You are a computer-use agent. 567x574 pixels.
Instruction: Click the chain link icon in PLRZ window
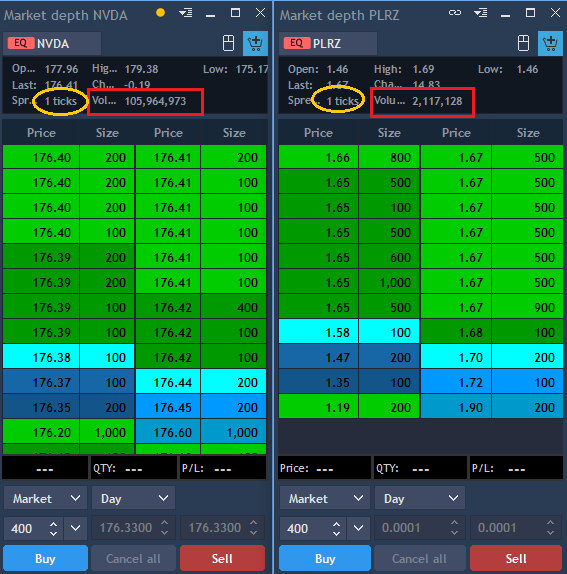click(x=455, y=13)
